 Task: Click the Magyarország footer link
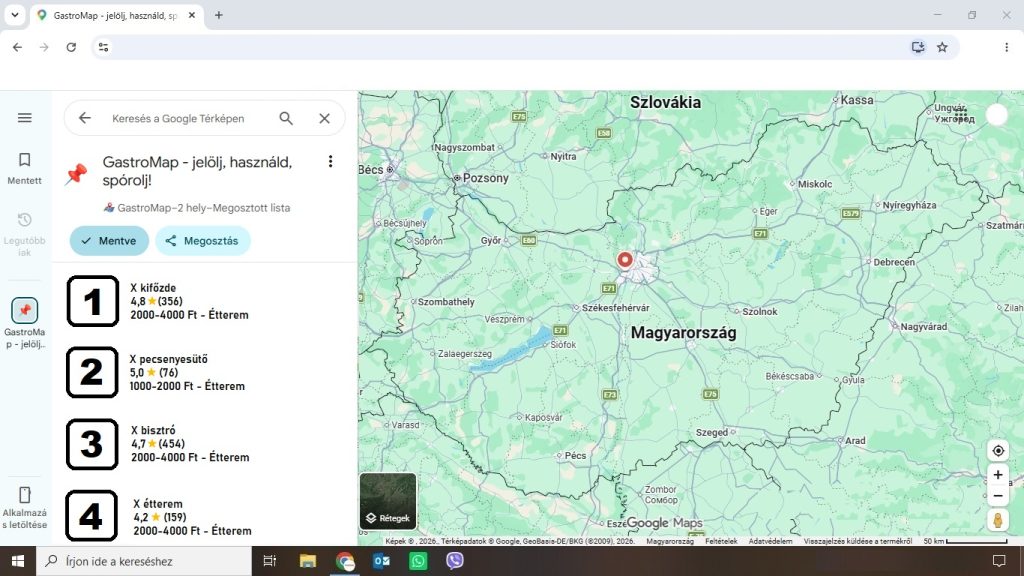coord(670,541)
